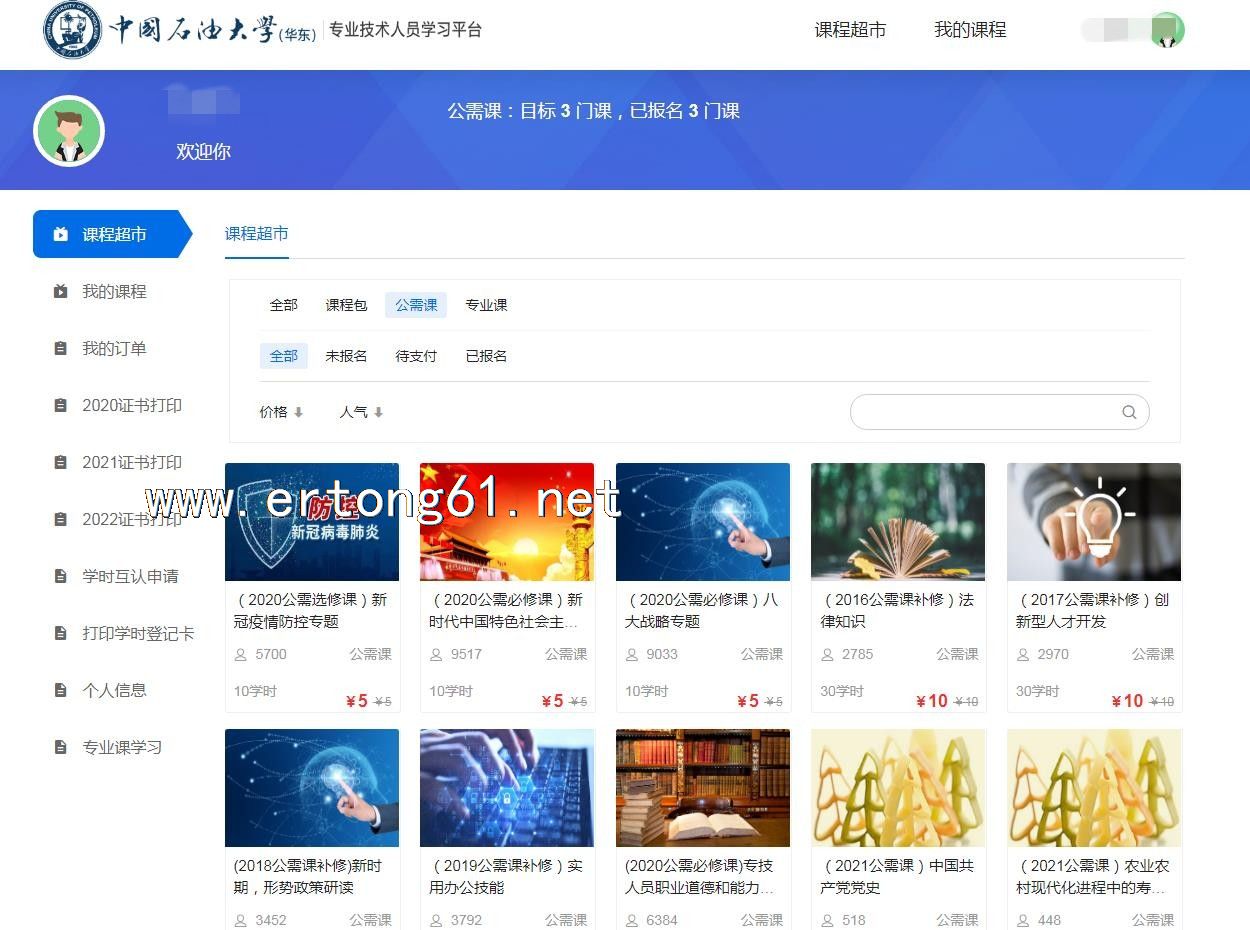Click the 2020证书打印 sidebar icon
Viewport: 1250px width, 930px height.
[x=60, y=406]
